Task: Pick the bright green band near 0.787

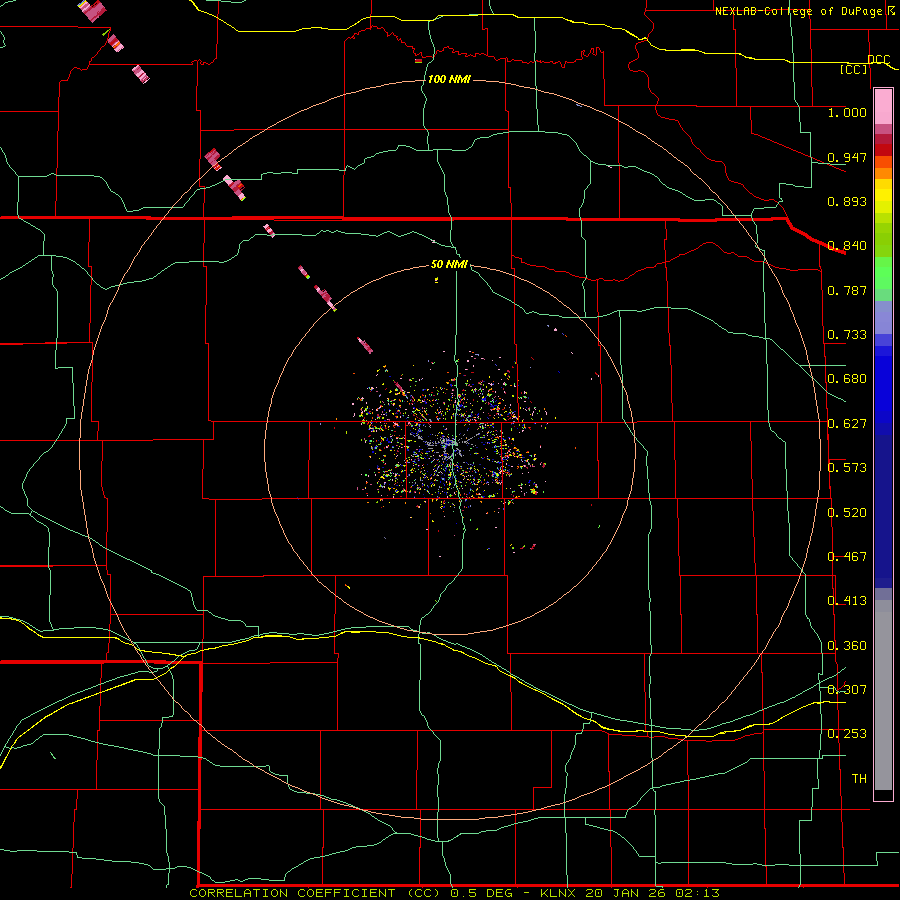Action: [883, 273]
